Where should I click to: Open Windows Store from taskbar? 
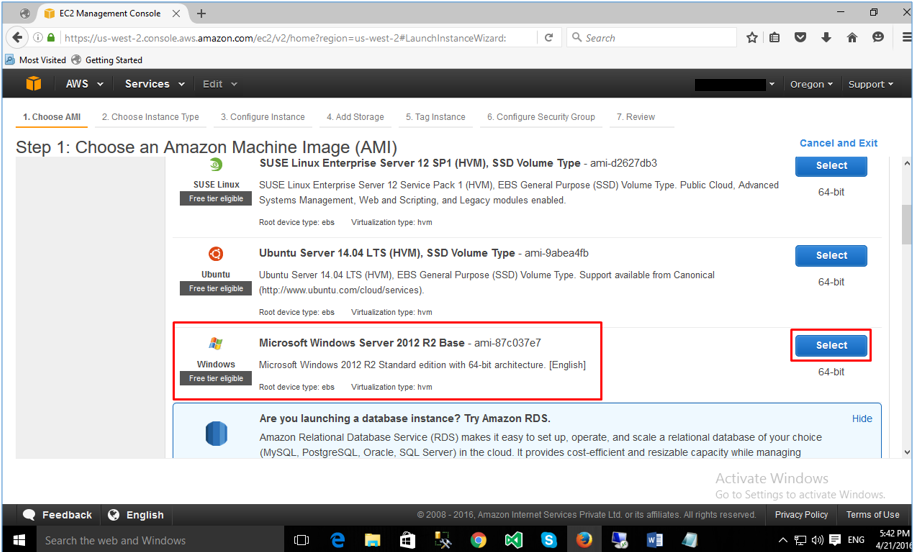[408, 540]
